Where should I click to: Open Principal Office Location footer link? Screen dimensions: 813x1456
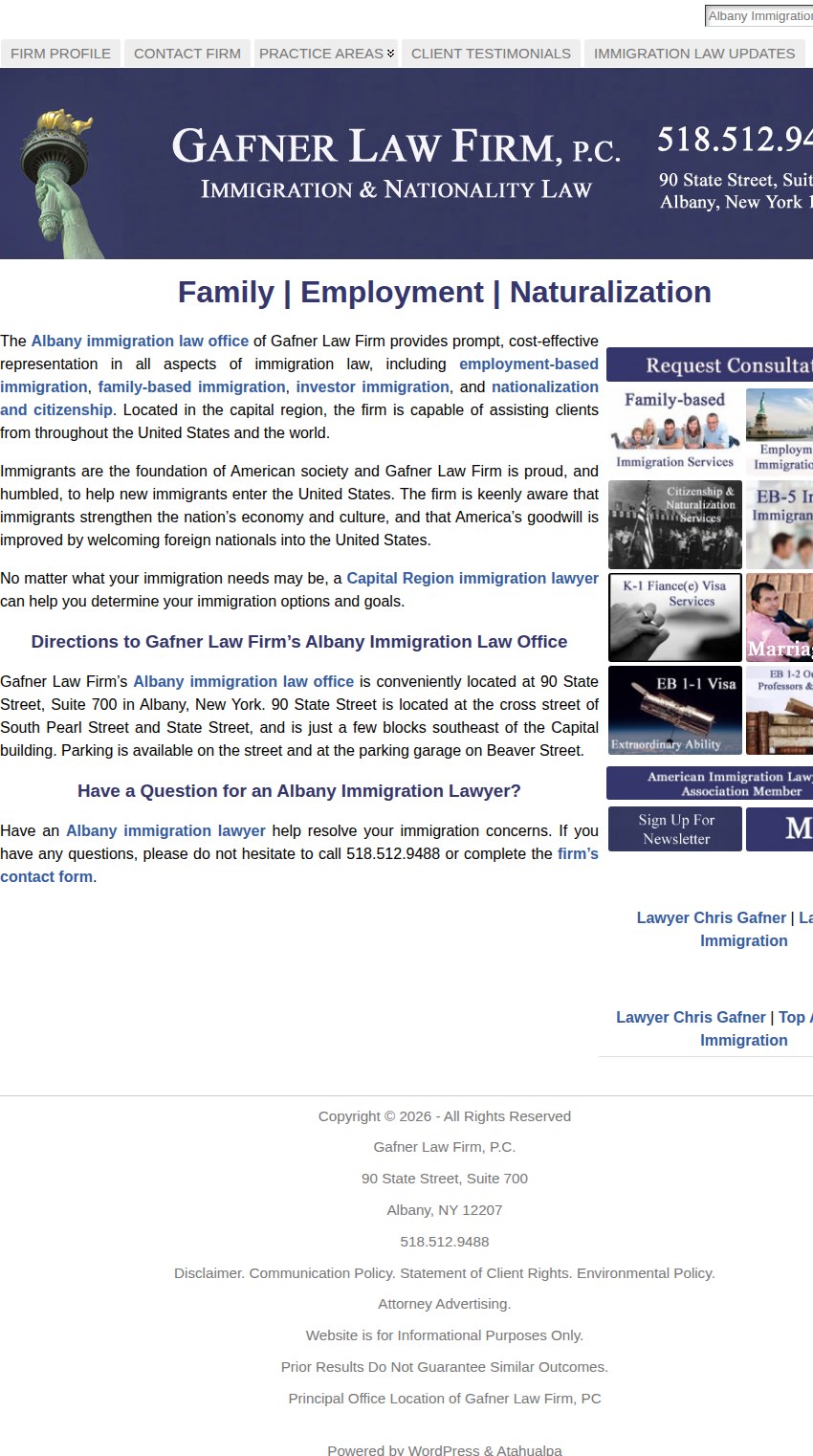coord(445,1399)
